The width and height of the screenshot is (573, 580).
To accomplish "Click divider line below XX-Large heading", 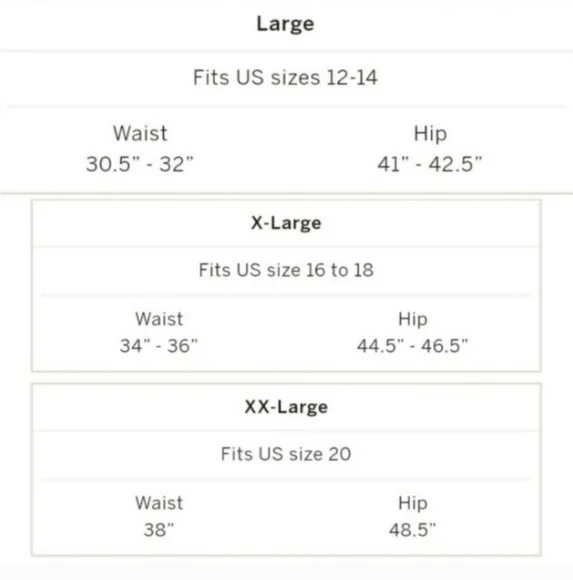I will point(286,431).
